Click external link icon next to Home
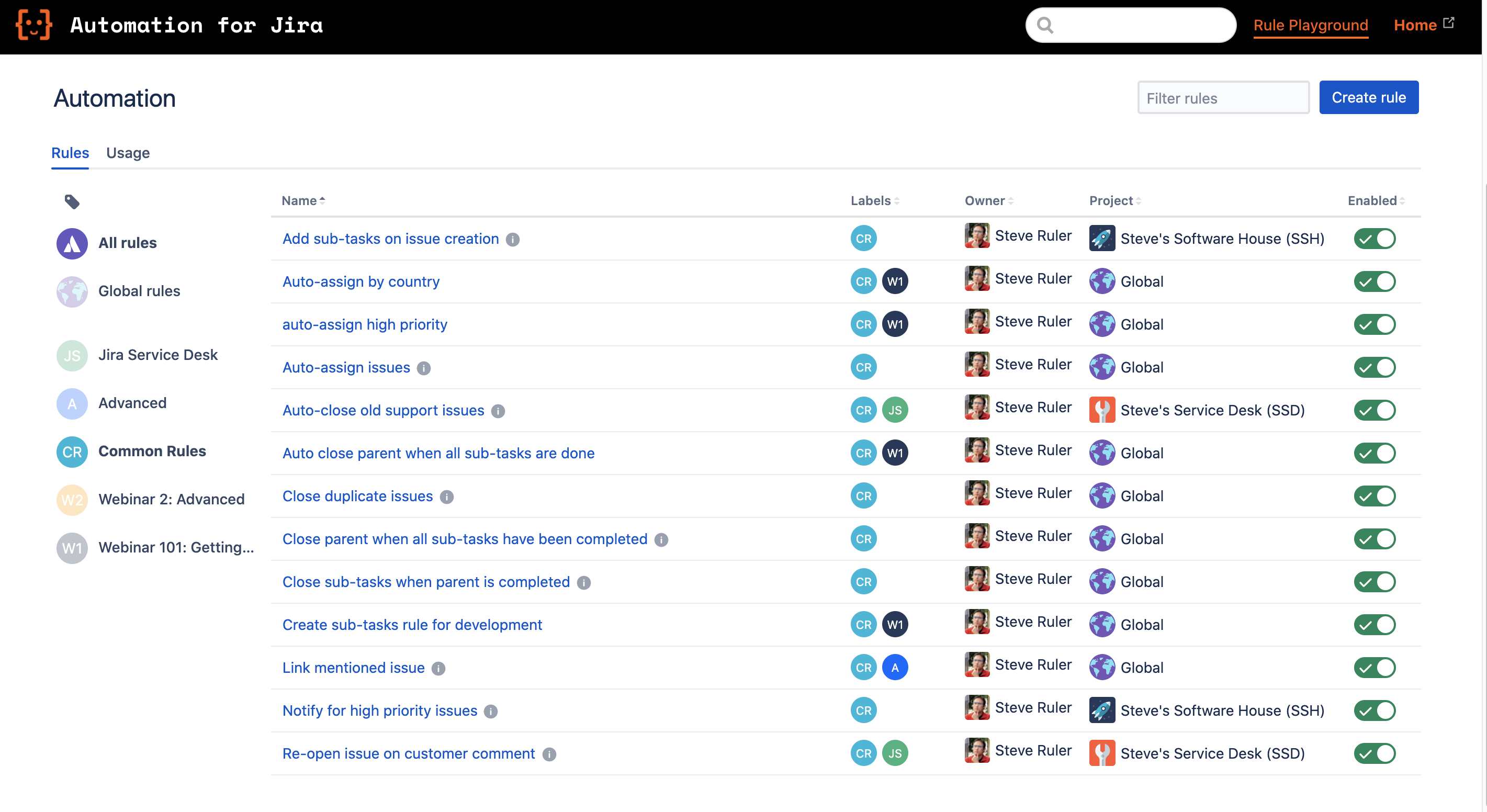1487x812 pixels. pos(1449,23)
